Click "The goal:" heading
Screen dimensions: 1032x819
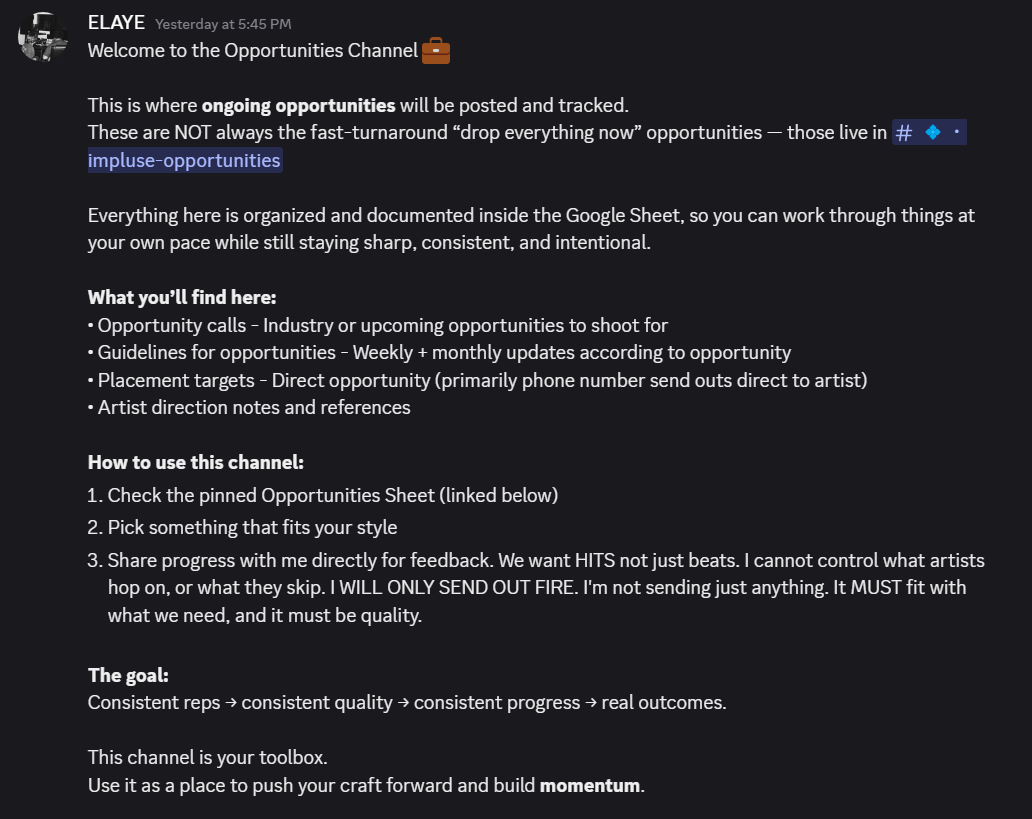pyautogui.click(x=128, y=675)
